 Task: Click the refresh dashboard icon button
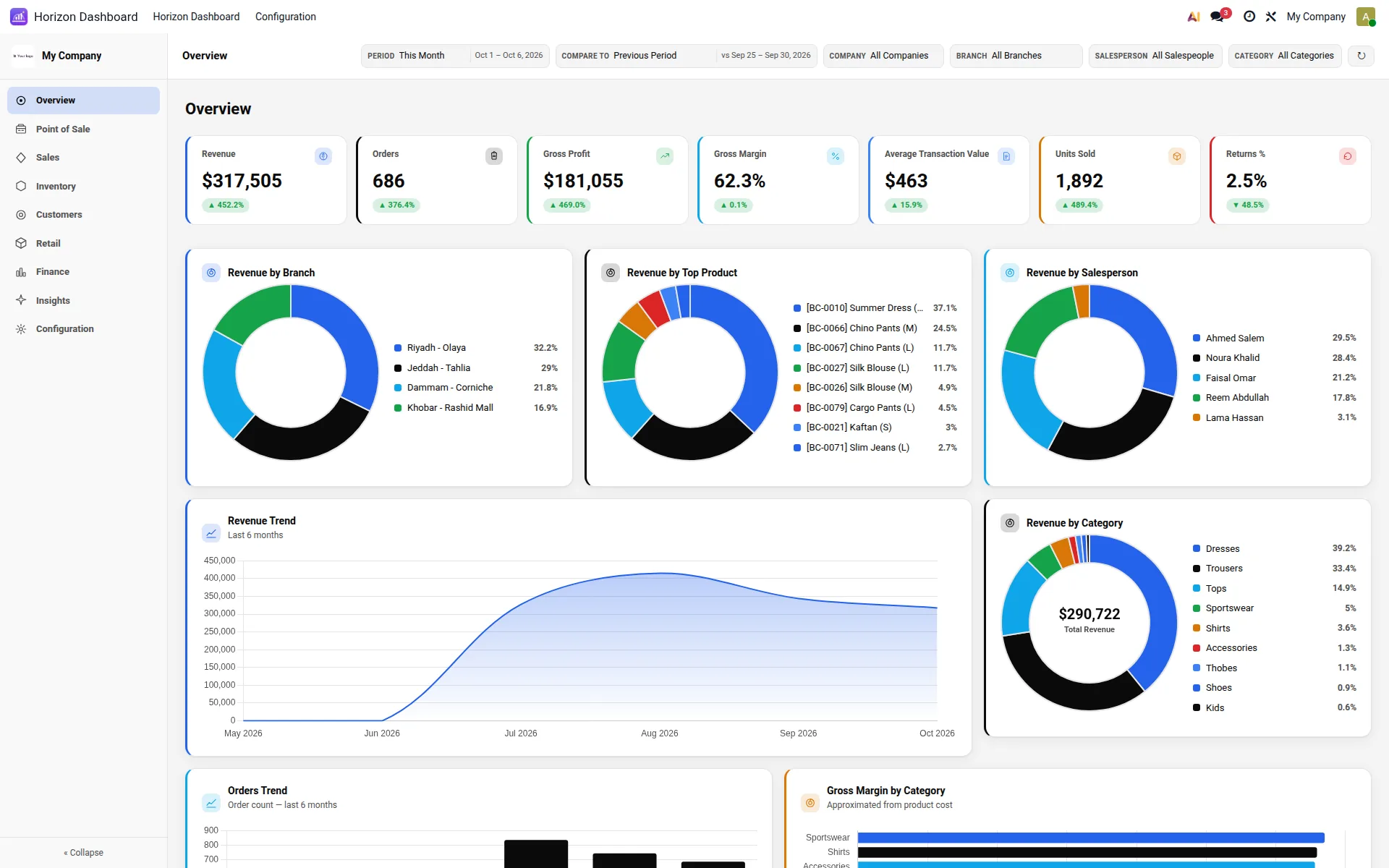click(1362, 56)
